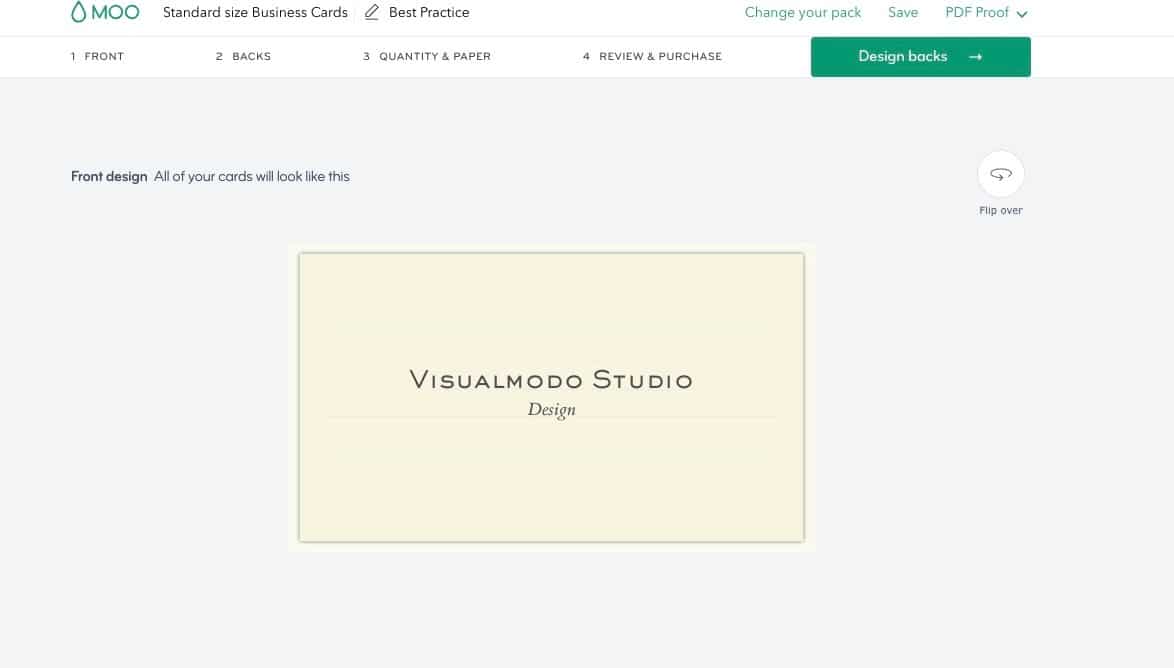Click the cream background of the card preview
Screen dimensions: 1174x668
click(x=551, y=490)
